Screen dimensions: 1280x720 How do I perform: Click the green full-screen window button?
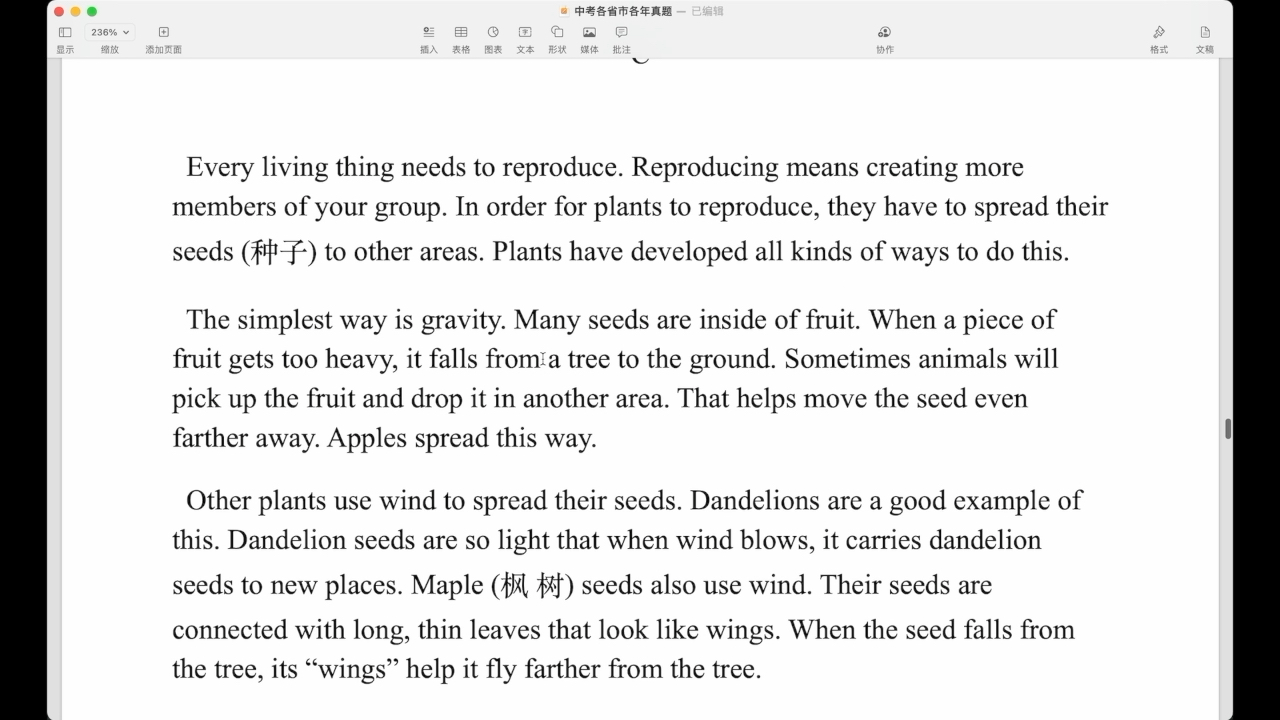[x=92, y=11]
